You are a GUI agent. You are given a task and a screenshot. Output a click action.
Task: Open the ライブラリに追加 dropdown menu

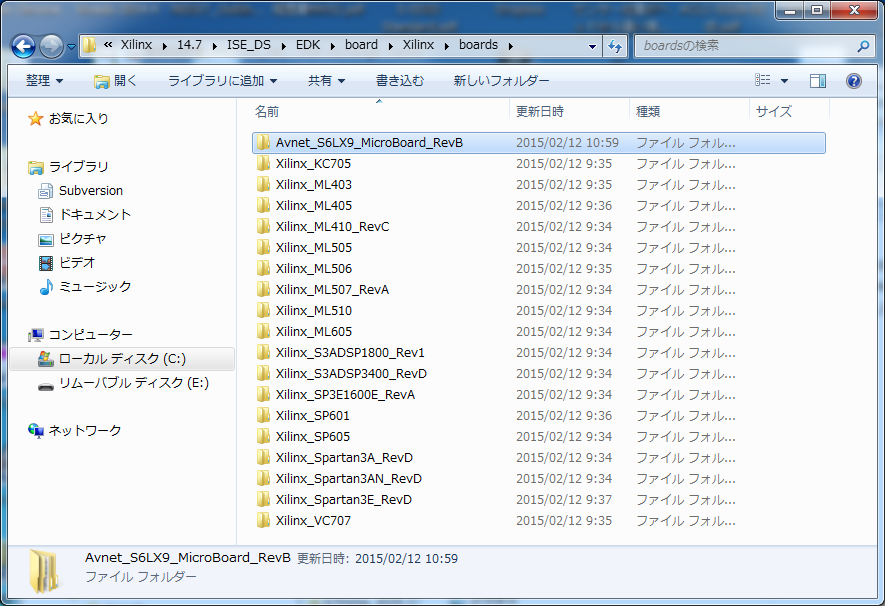point(222,81)
